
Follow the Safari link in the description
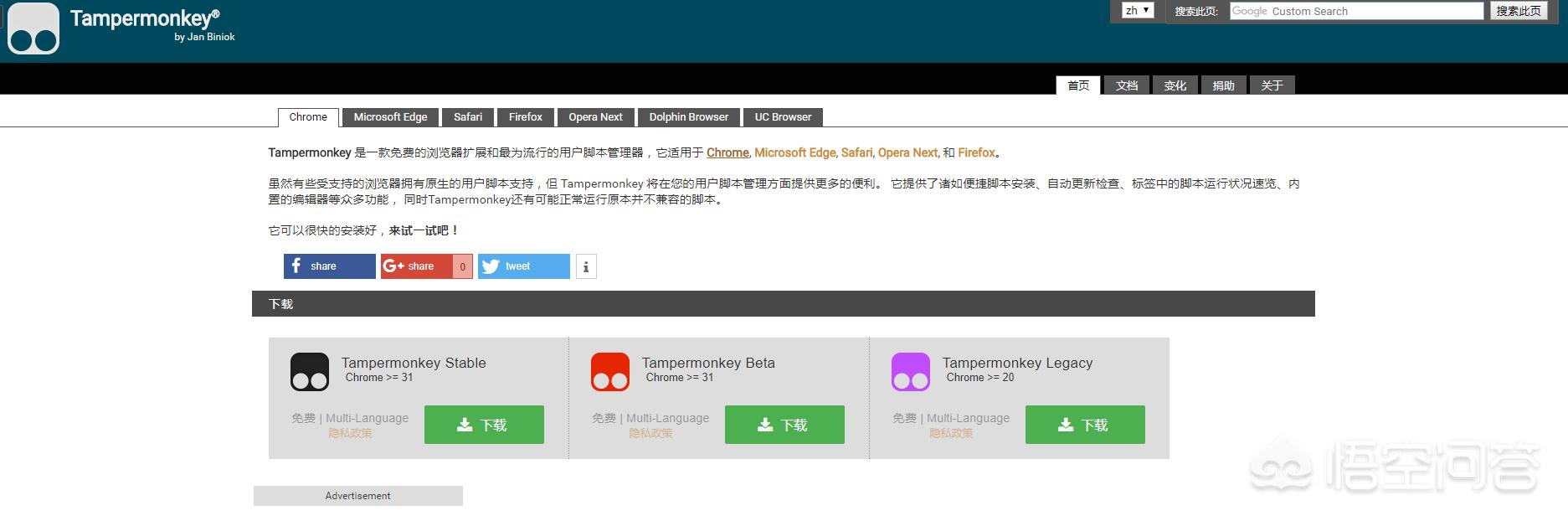coord(856,152)
